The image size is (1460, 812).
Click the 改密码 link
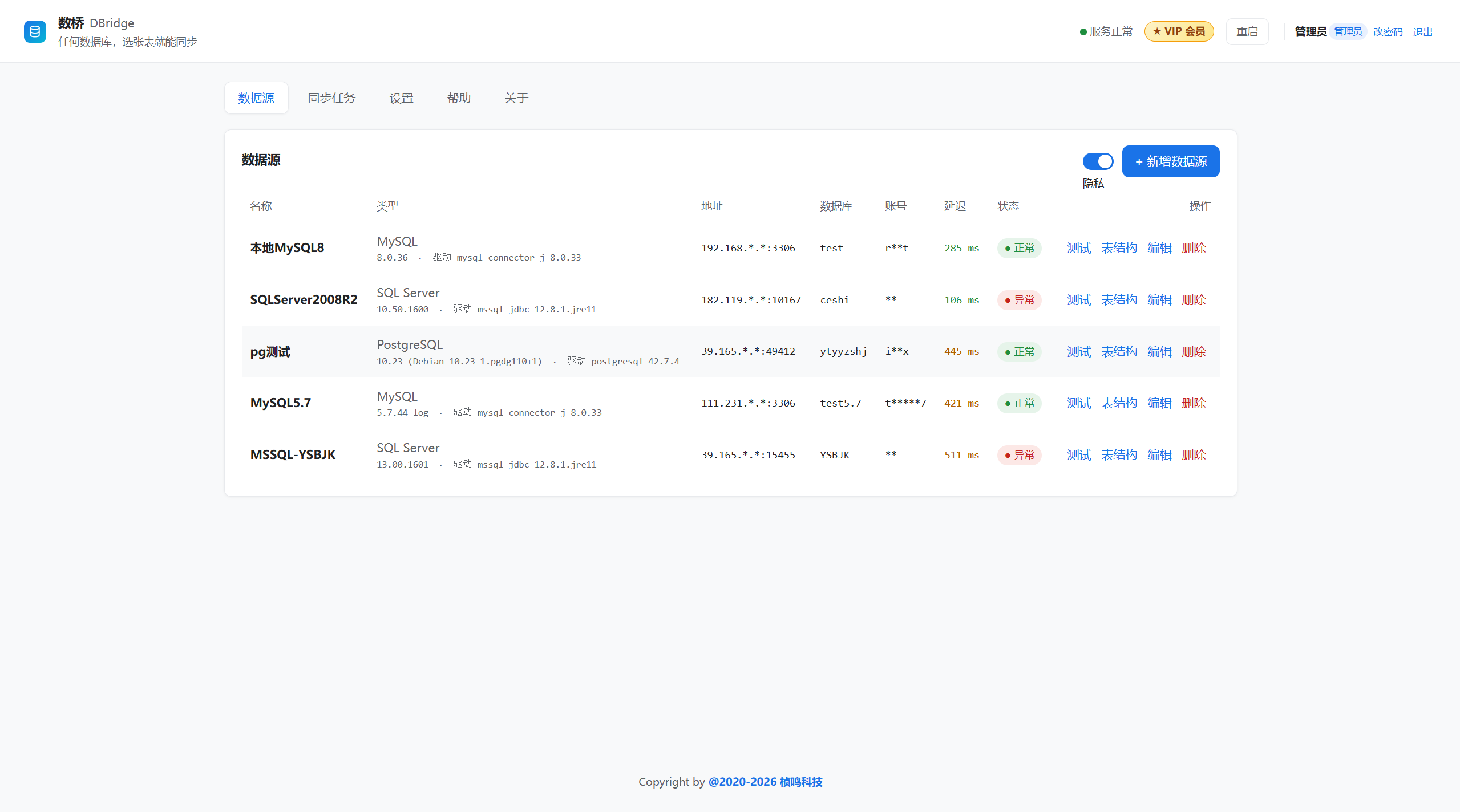click(1388, 32)
